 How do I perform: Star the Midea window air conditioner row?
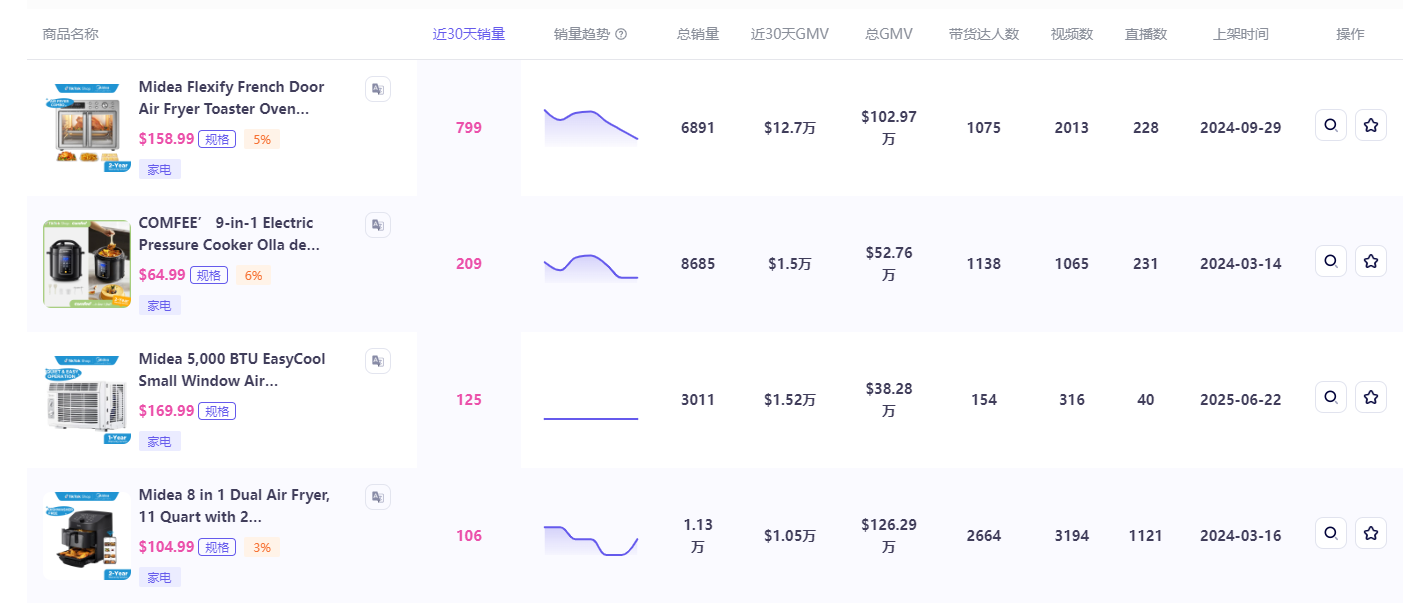coord(1370,397)
